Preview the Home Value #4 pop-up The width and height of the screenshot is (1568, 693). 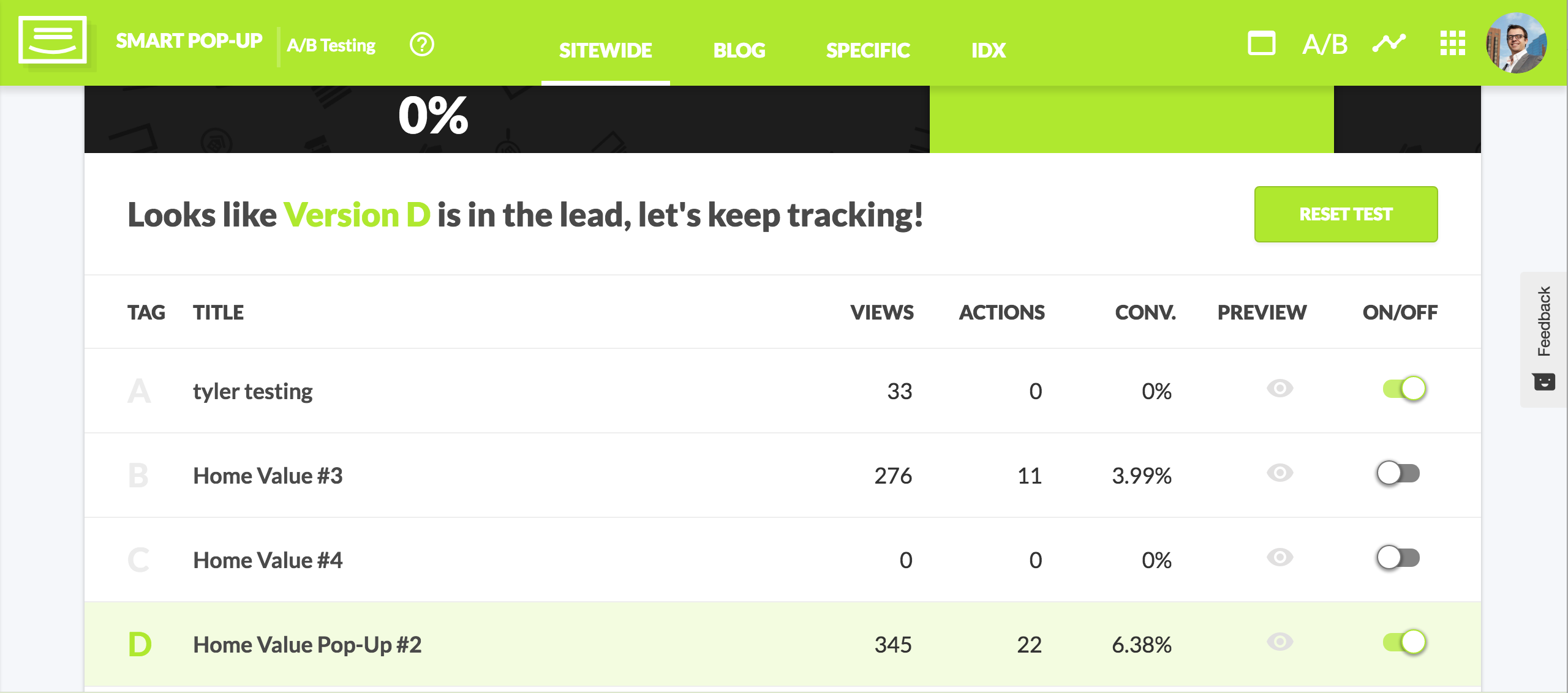pos(1280,558)
